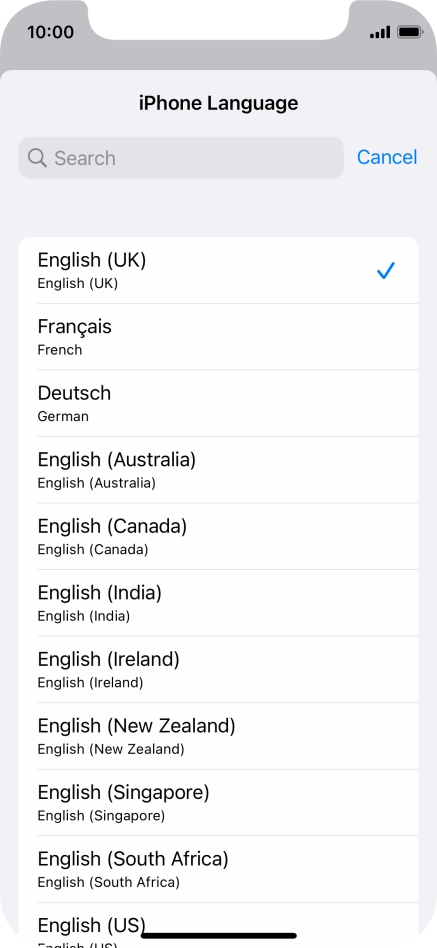Pick English (Ireland) entry
The width and height of the screenshot is (437, 948).
tap(218, 669)
